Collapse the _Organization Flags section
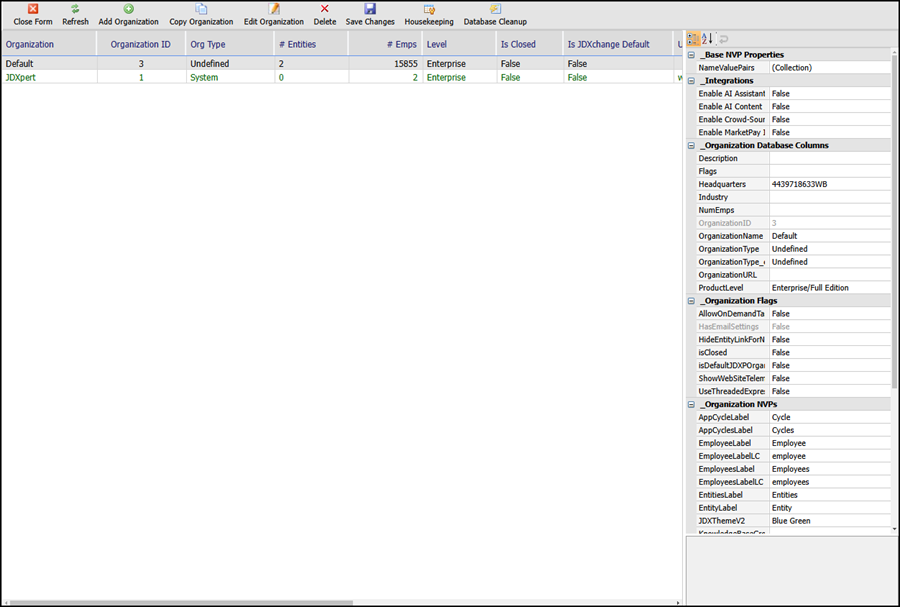Image resolution: width=900 pixels, height=607 pixels. click(x=691, y=301)
